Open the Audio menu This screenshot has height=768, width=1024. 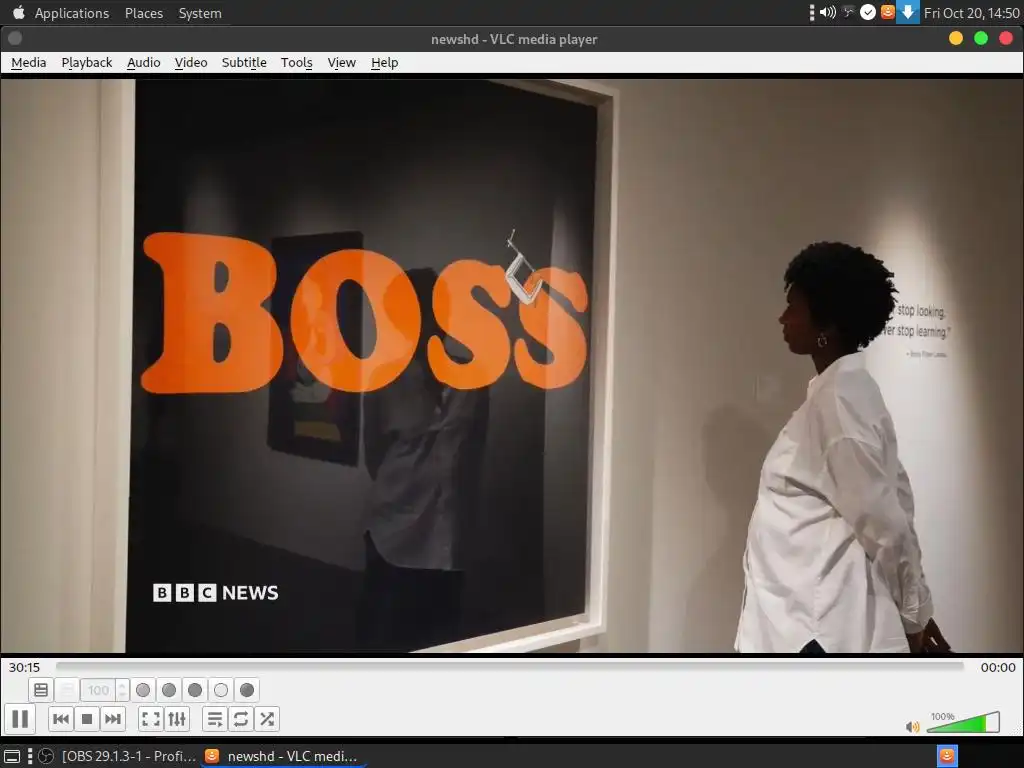click(144, 63)
